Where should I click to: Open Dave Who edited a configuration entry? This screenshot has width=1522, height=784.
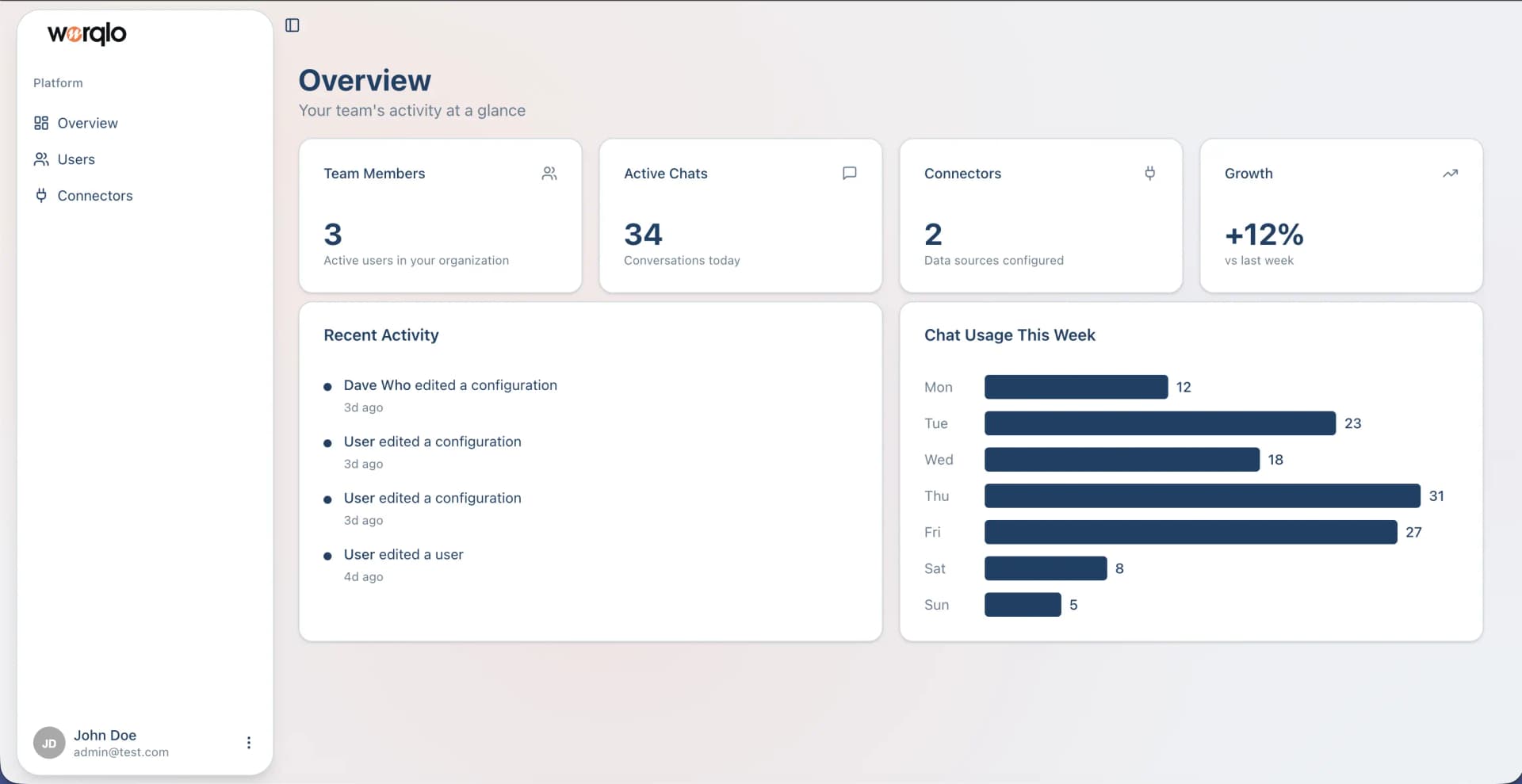450,385
